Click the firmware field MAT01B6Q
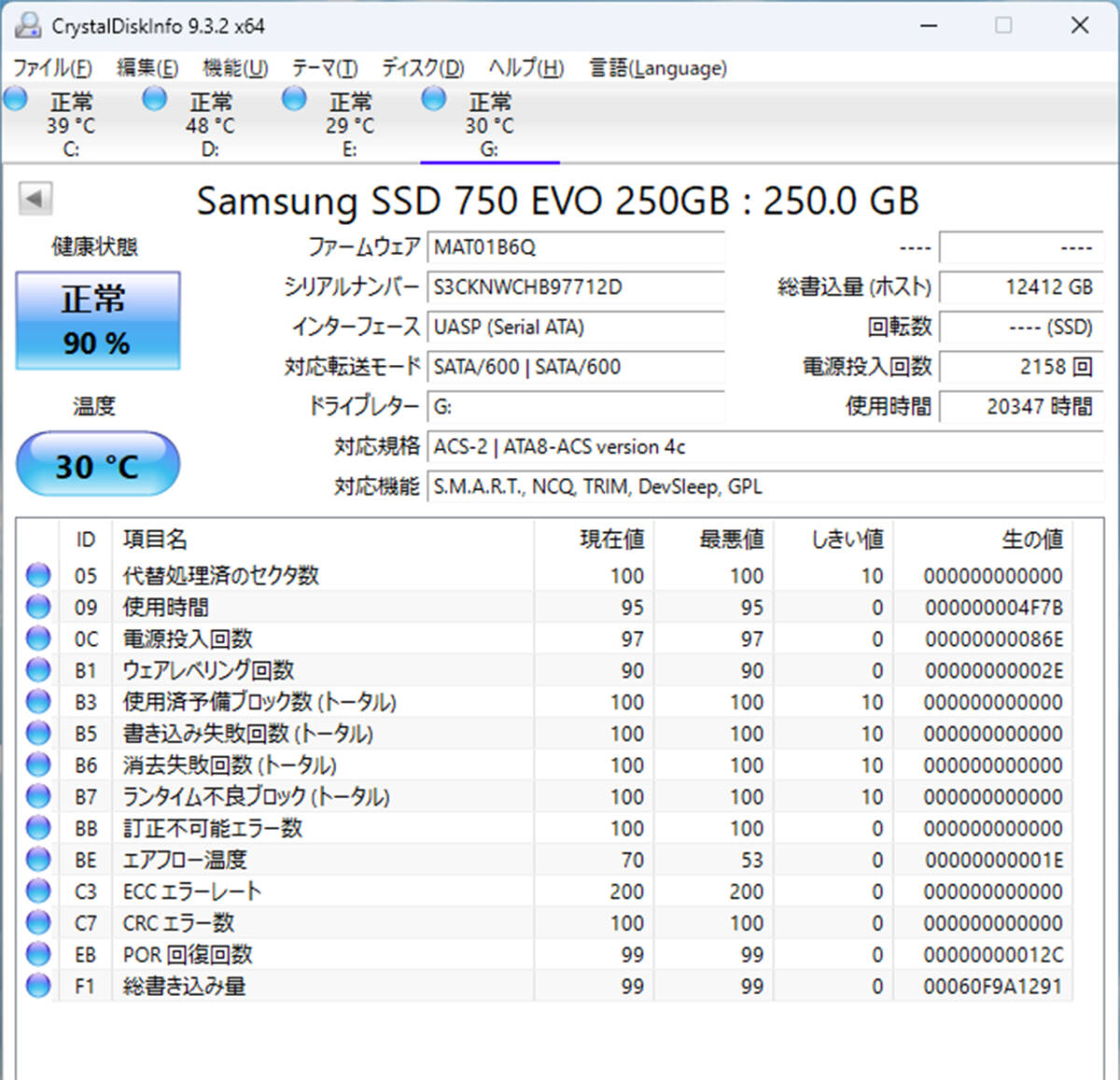 coord(576,247)
